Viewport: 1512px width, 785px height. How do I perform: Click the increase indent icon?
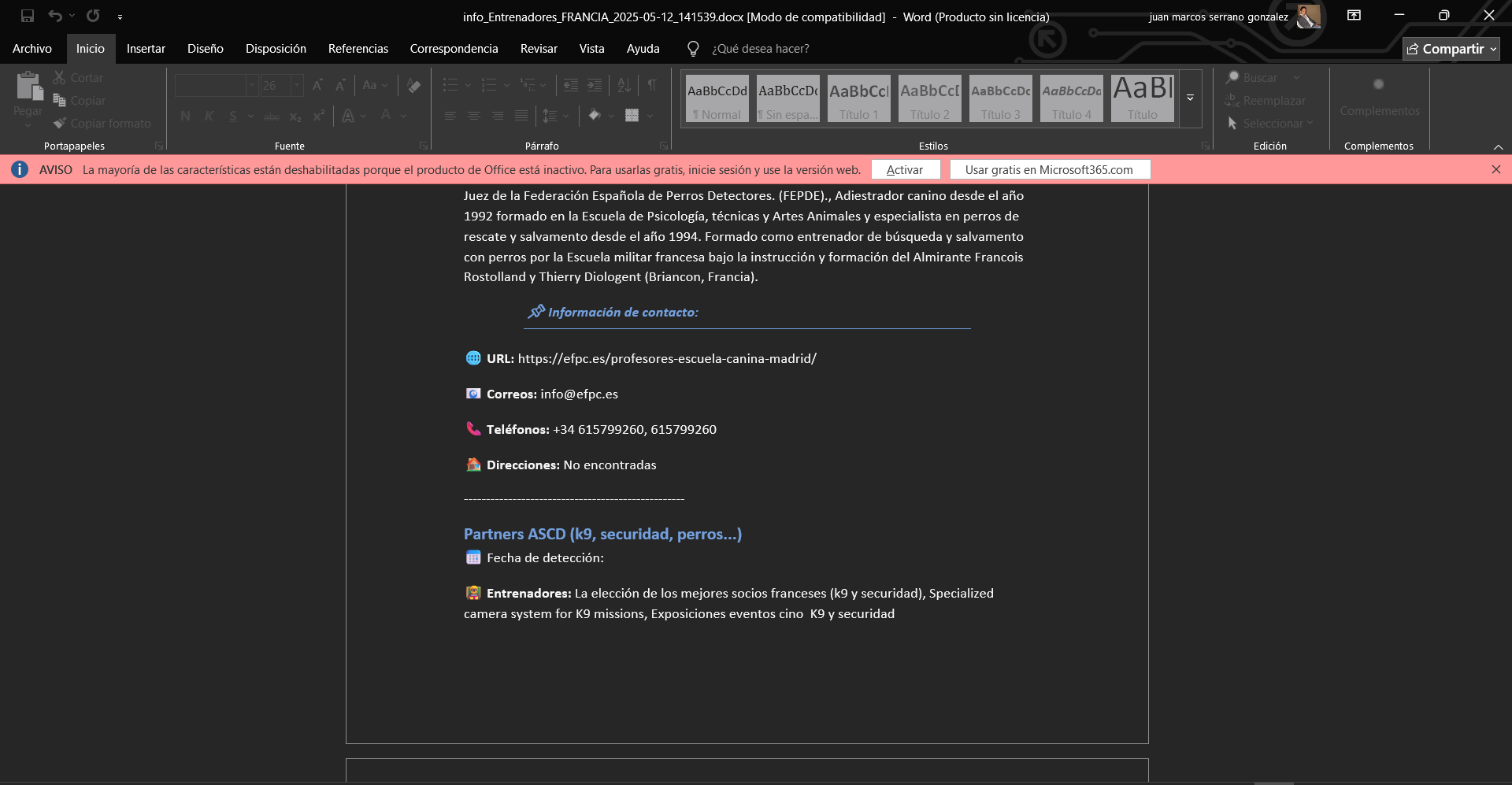595,85
